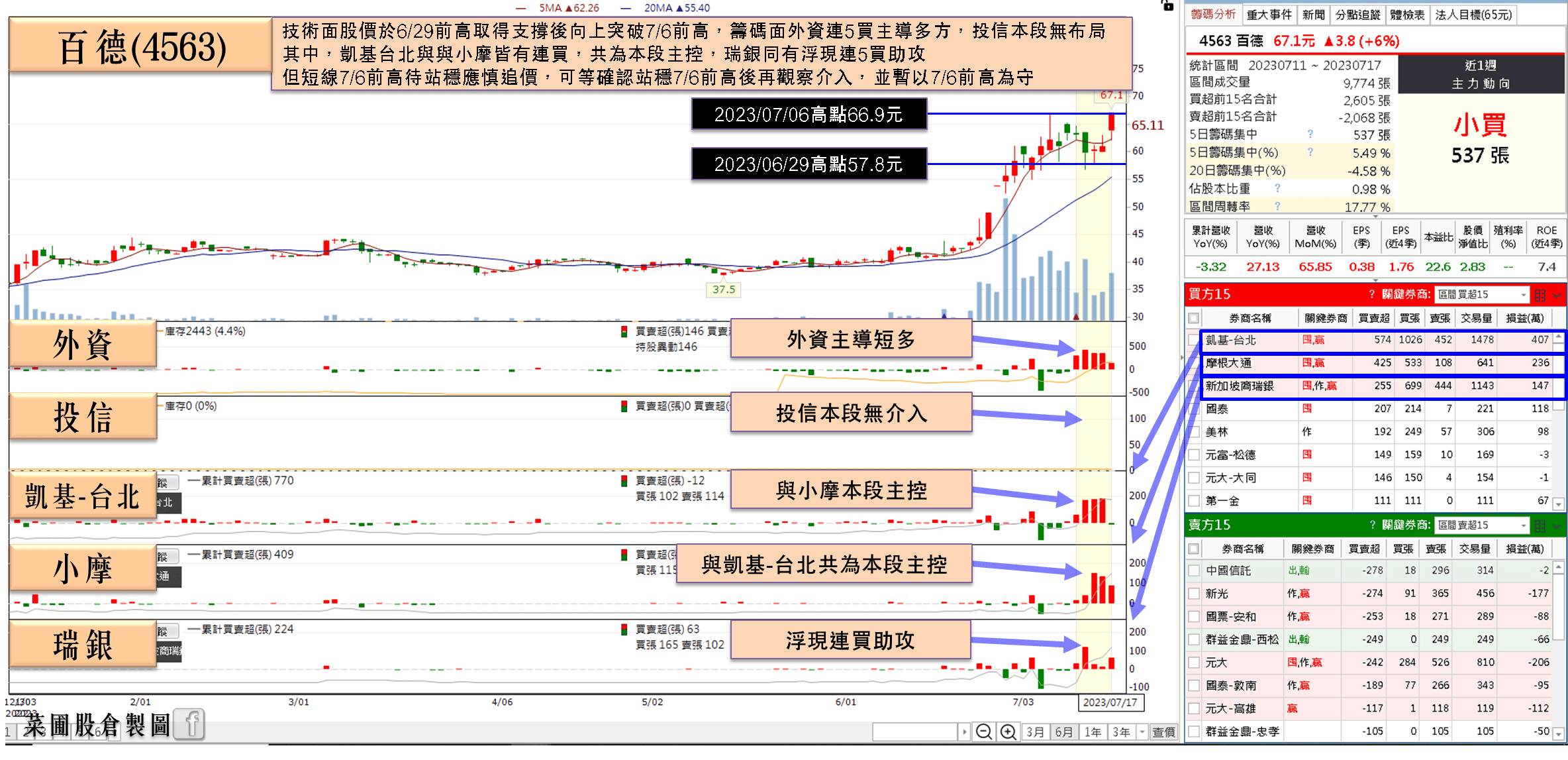Screen dimensions: 1568x760
Task: Sort sellers table by 損益(萬) column header
Action: pos(1524,549)
